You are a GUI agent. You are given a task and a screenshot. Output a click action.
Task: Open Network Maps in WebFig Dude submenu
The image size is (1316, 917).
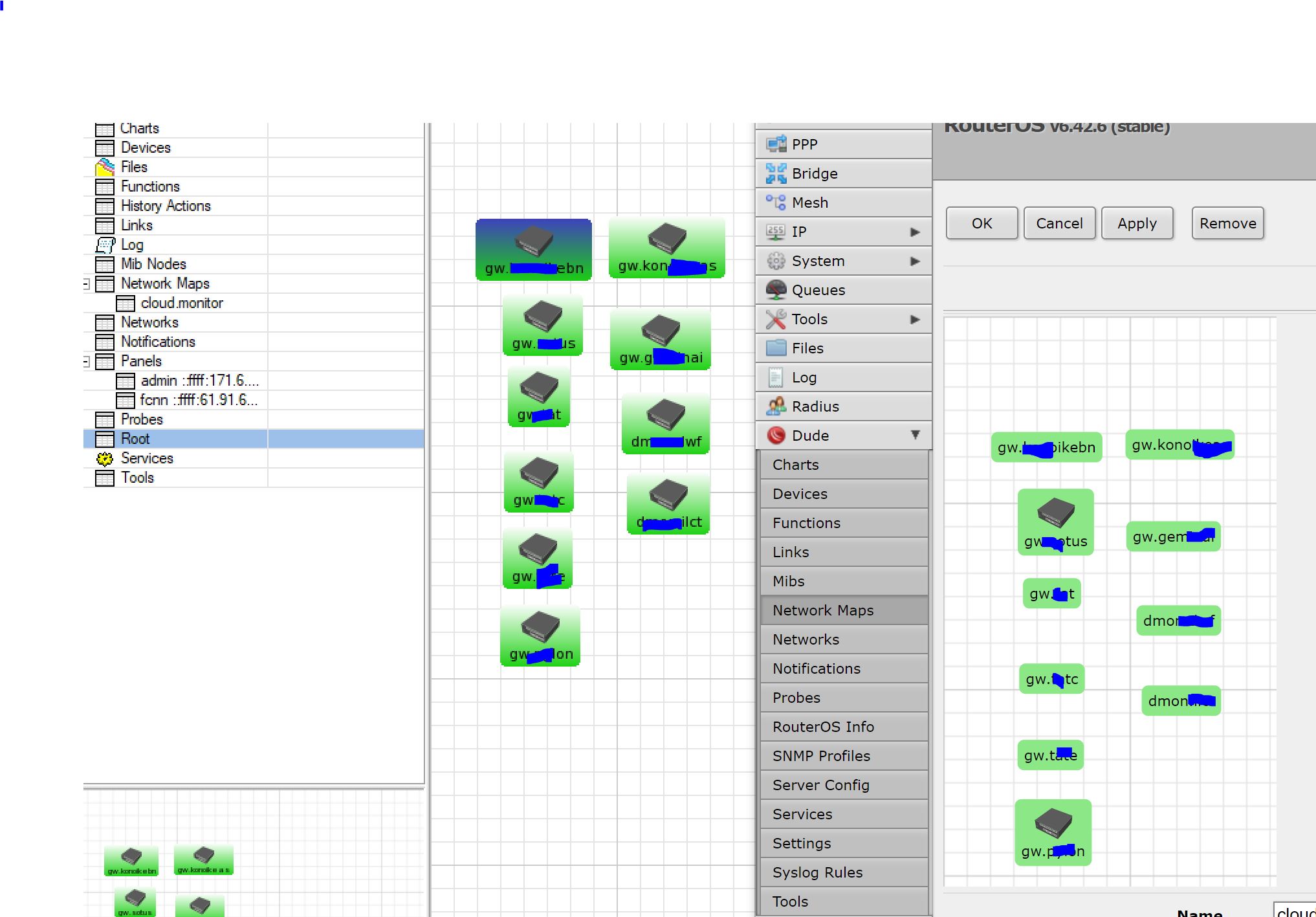(x=844, y=610)
